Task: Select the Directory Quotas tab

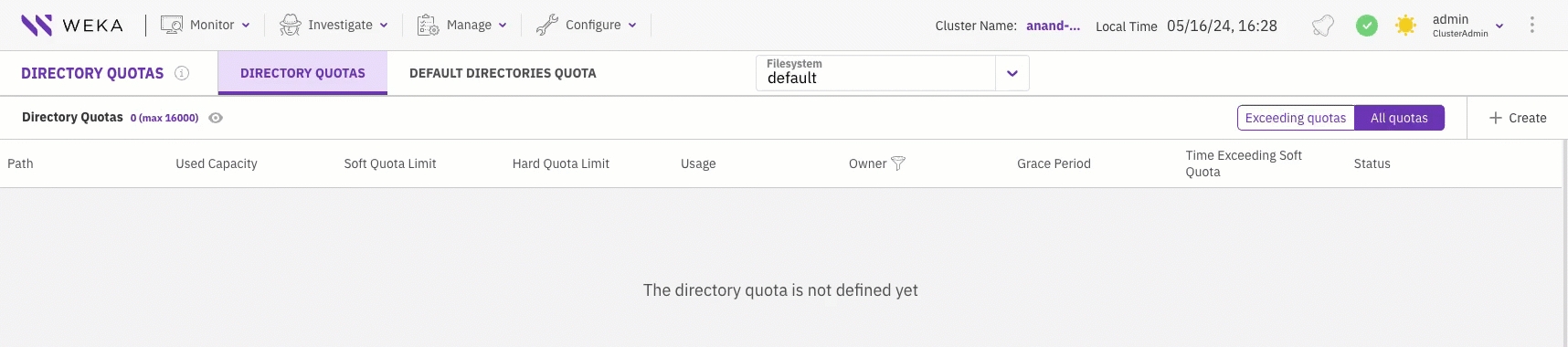Action: click(x=302, y=73)
